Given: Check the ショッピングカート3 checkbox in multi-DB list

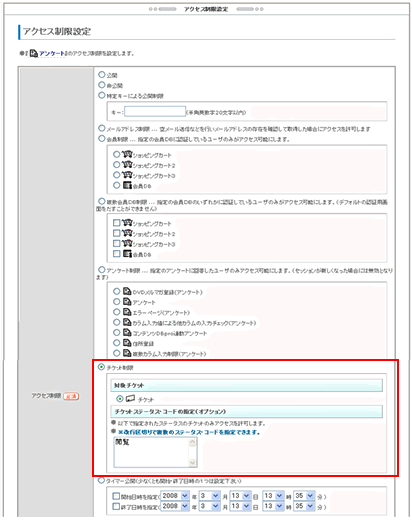Looking at the screenshot, I should 116,243.
